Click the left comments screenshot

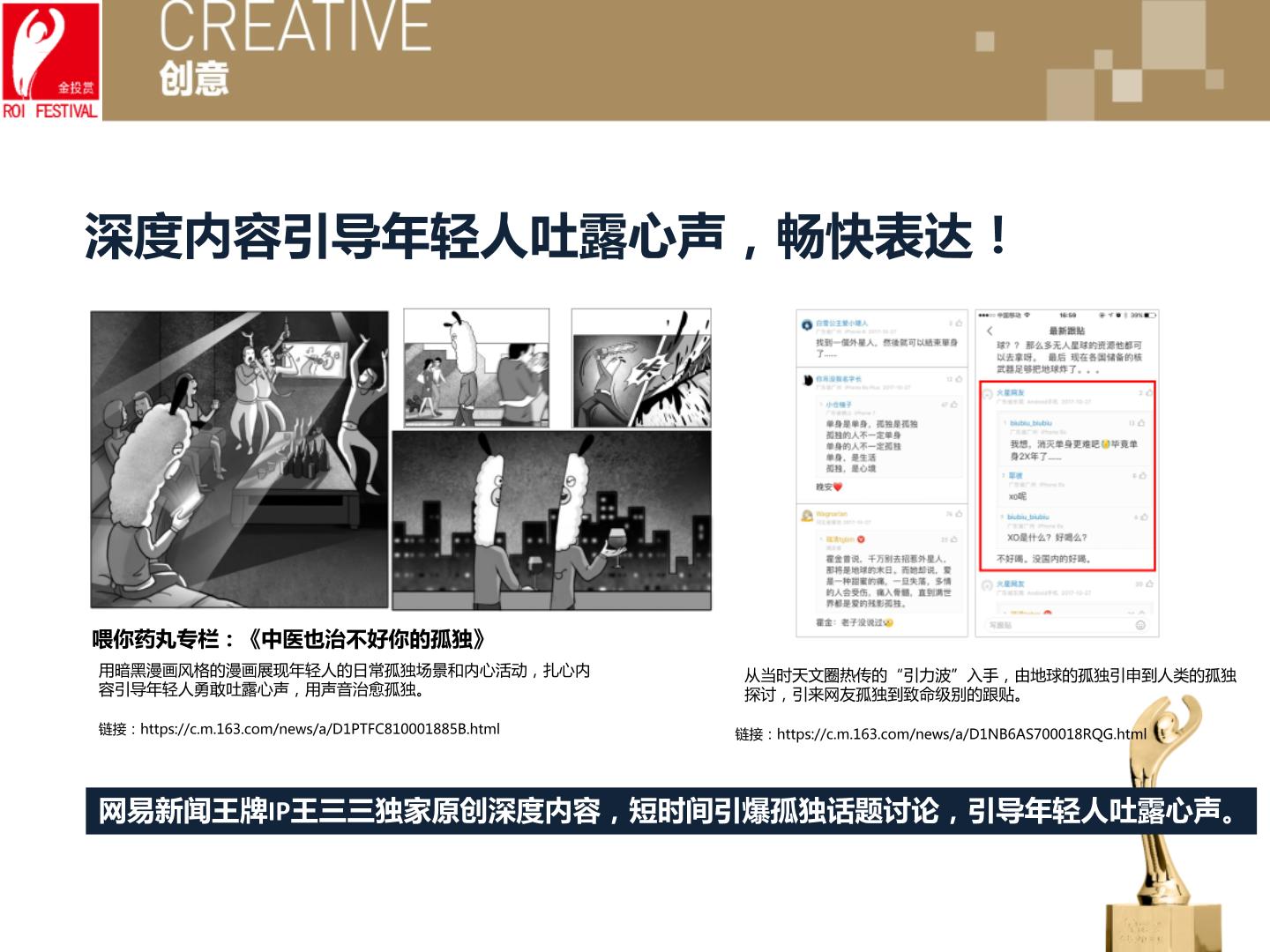(882, 472)
